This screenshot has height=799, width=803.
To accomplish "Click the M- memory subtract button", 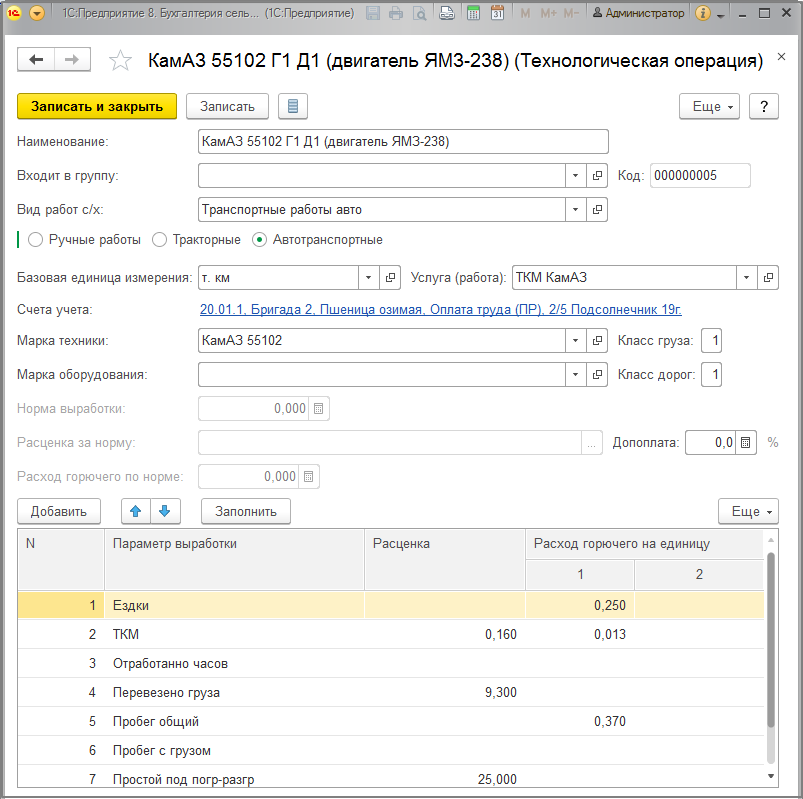I will click(570, 13).
